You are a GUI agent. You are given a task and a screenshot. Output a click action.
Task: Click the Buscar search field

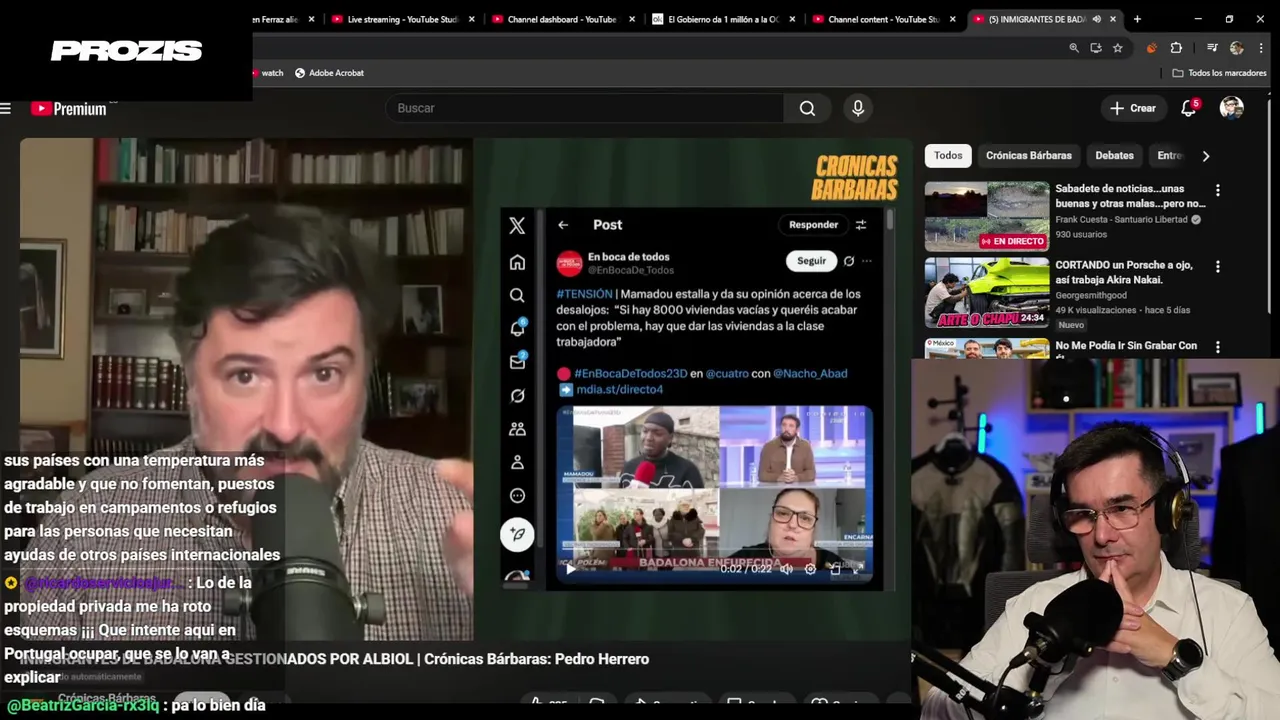[585, 108]
